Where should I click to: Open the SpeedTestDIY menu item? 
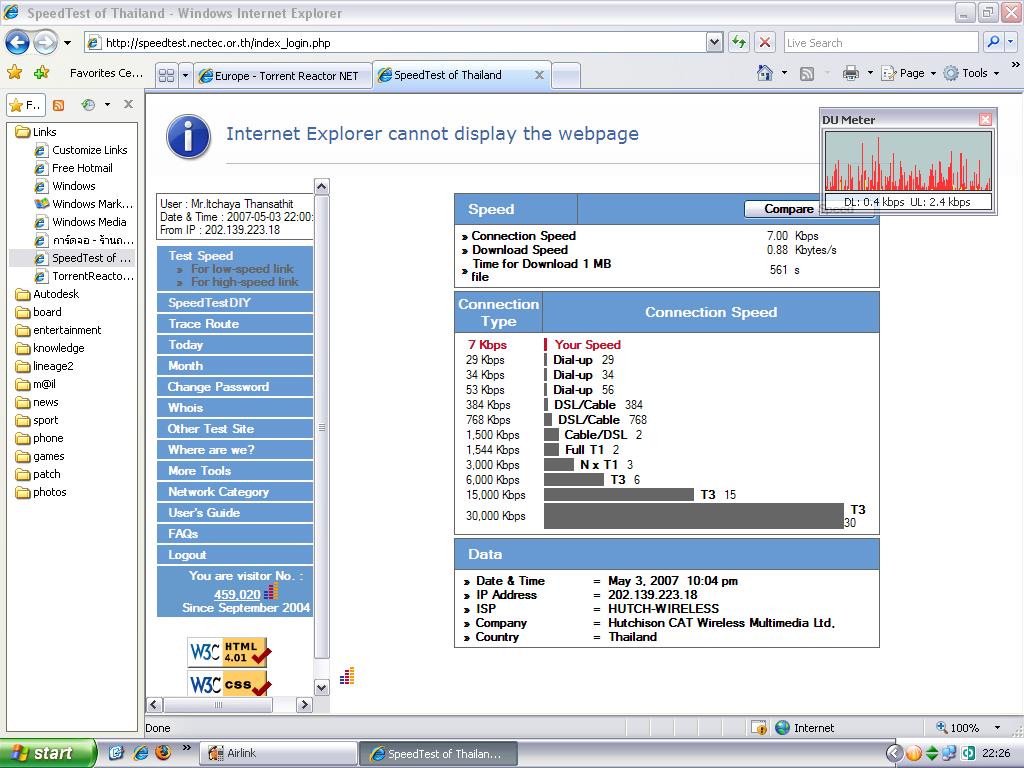pos(235,302)
